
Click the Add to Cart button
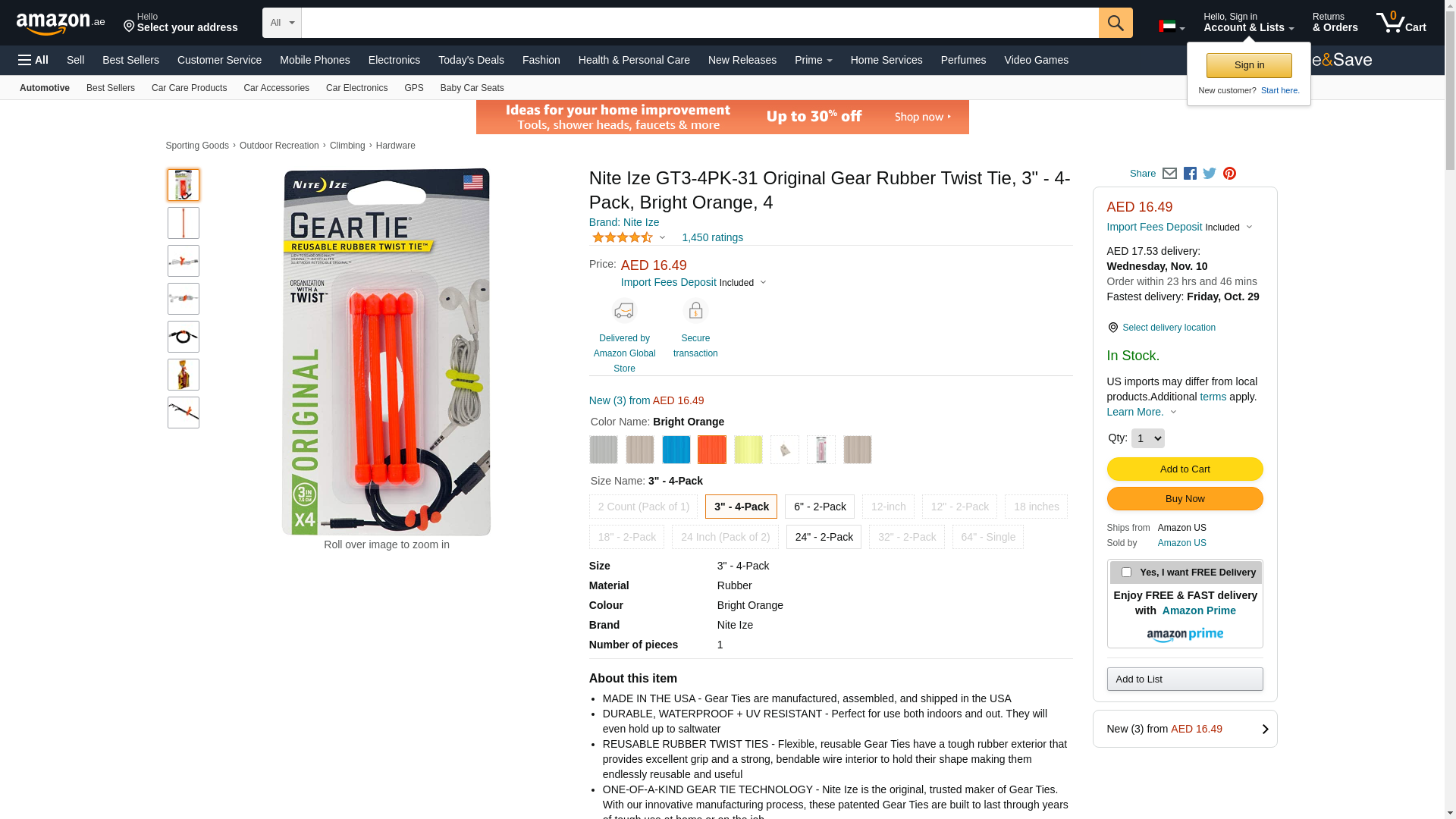pyautogui.click(x=1185, y=469)
